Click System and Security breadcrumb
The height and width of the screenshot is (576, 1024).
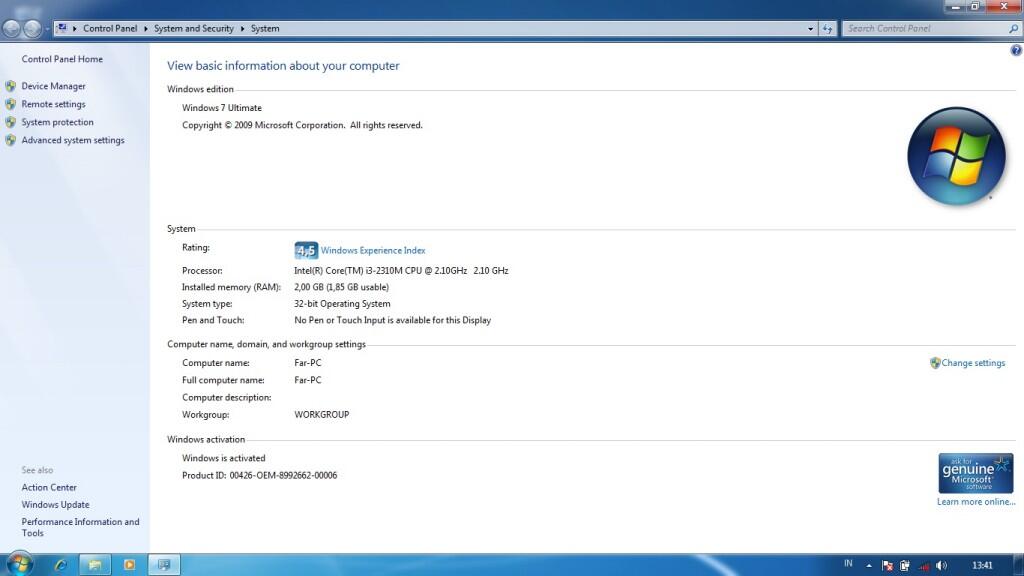[193, 29]
